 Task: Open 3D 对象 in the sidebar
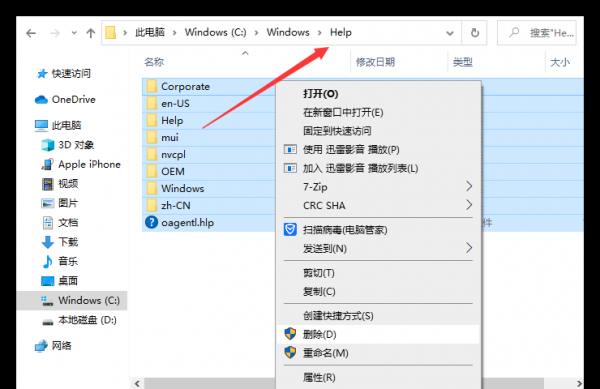pyautogui.click(x=68, y=145)
